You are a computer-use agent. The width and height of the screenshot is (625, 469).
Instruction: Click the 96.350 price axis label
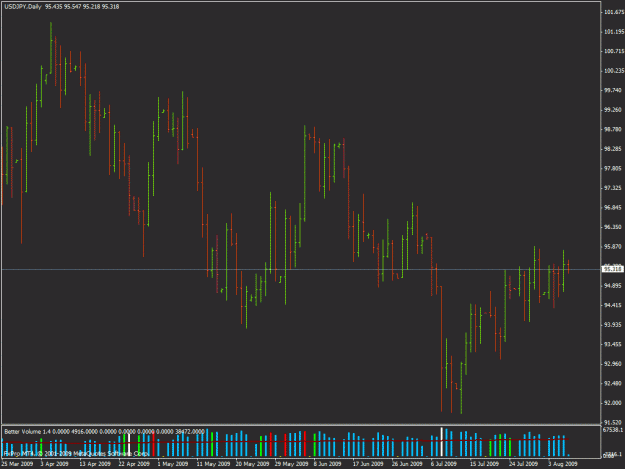pos(613,227)
